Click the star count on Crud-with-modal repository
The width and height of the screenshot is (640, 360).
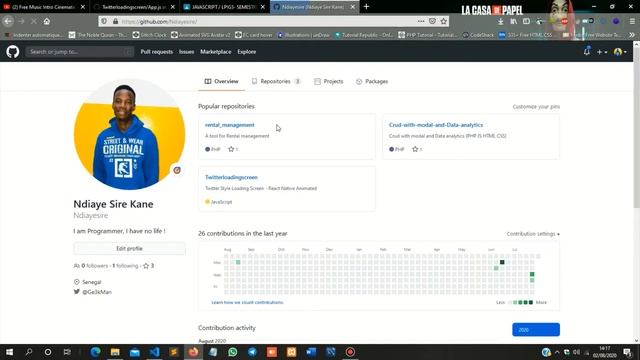coord(417,149)
